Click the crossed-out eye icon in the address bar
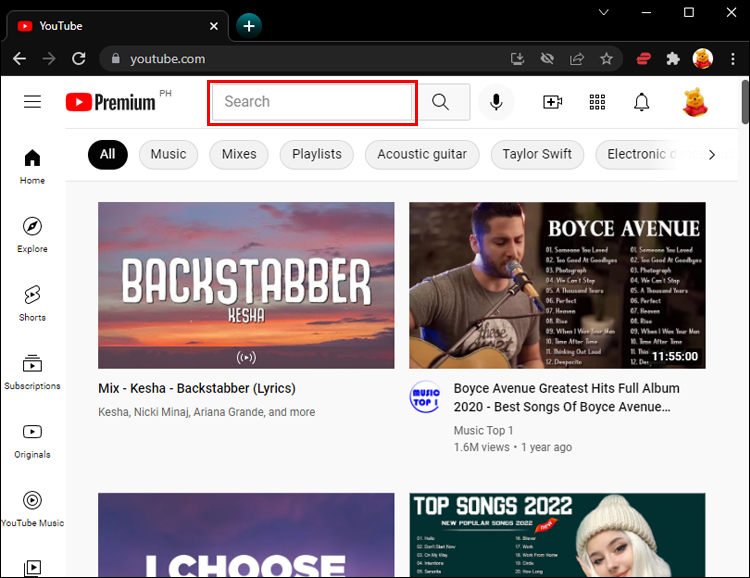This screenshot has height=578, width=750. pyautogui.click(x=547, y=59)
